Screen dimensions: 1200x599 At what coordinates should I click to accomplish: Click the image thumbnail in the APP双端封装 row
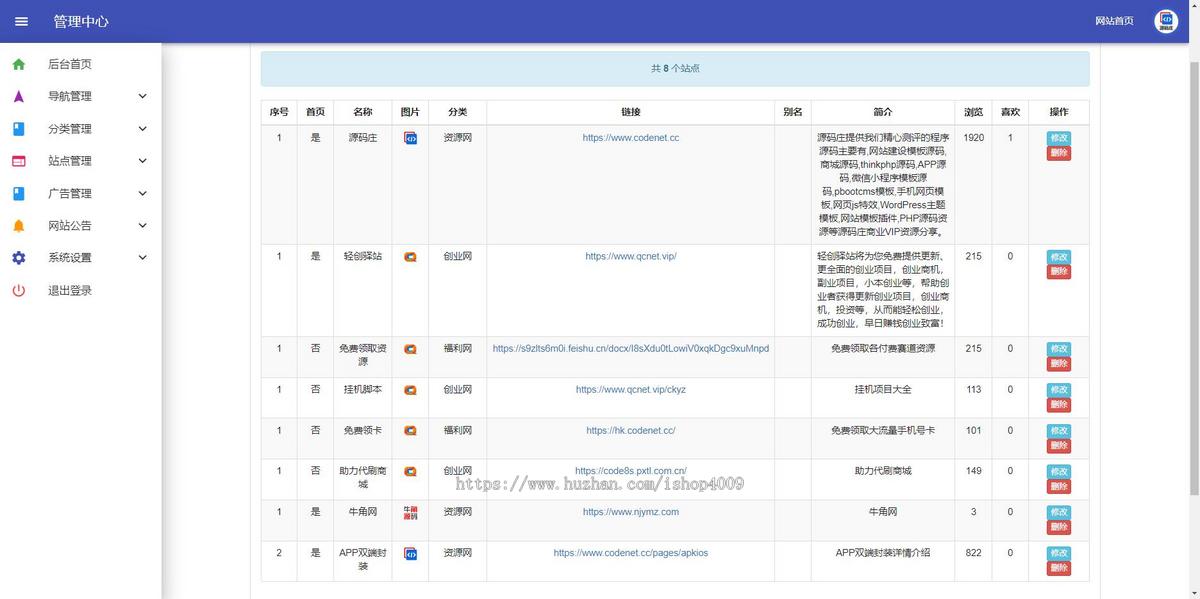click(x=410, y=553)
